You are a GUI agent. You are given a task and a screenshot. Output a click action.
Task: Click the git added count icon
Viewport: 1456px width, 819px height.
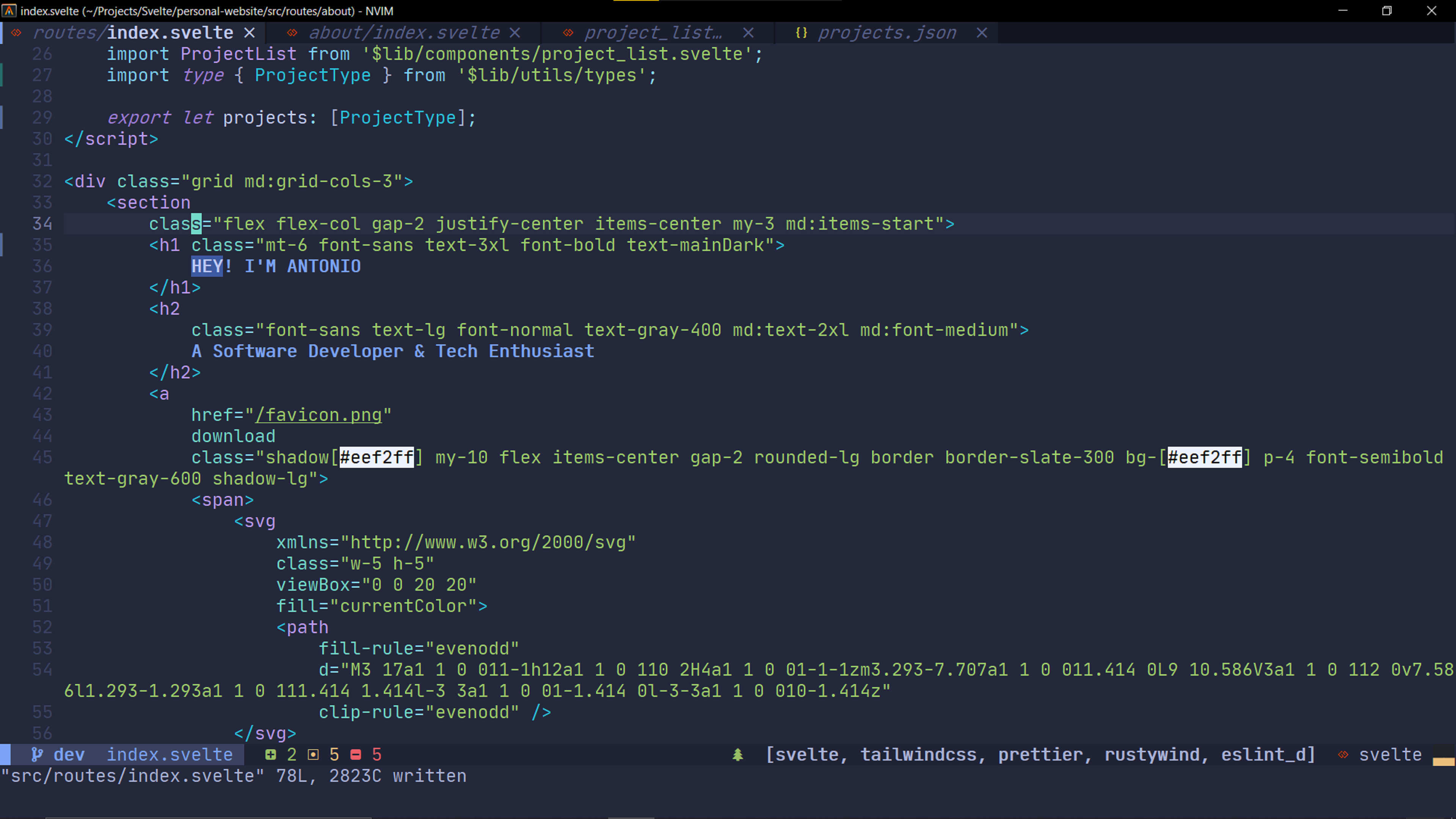click(271, 754)
